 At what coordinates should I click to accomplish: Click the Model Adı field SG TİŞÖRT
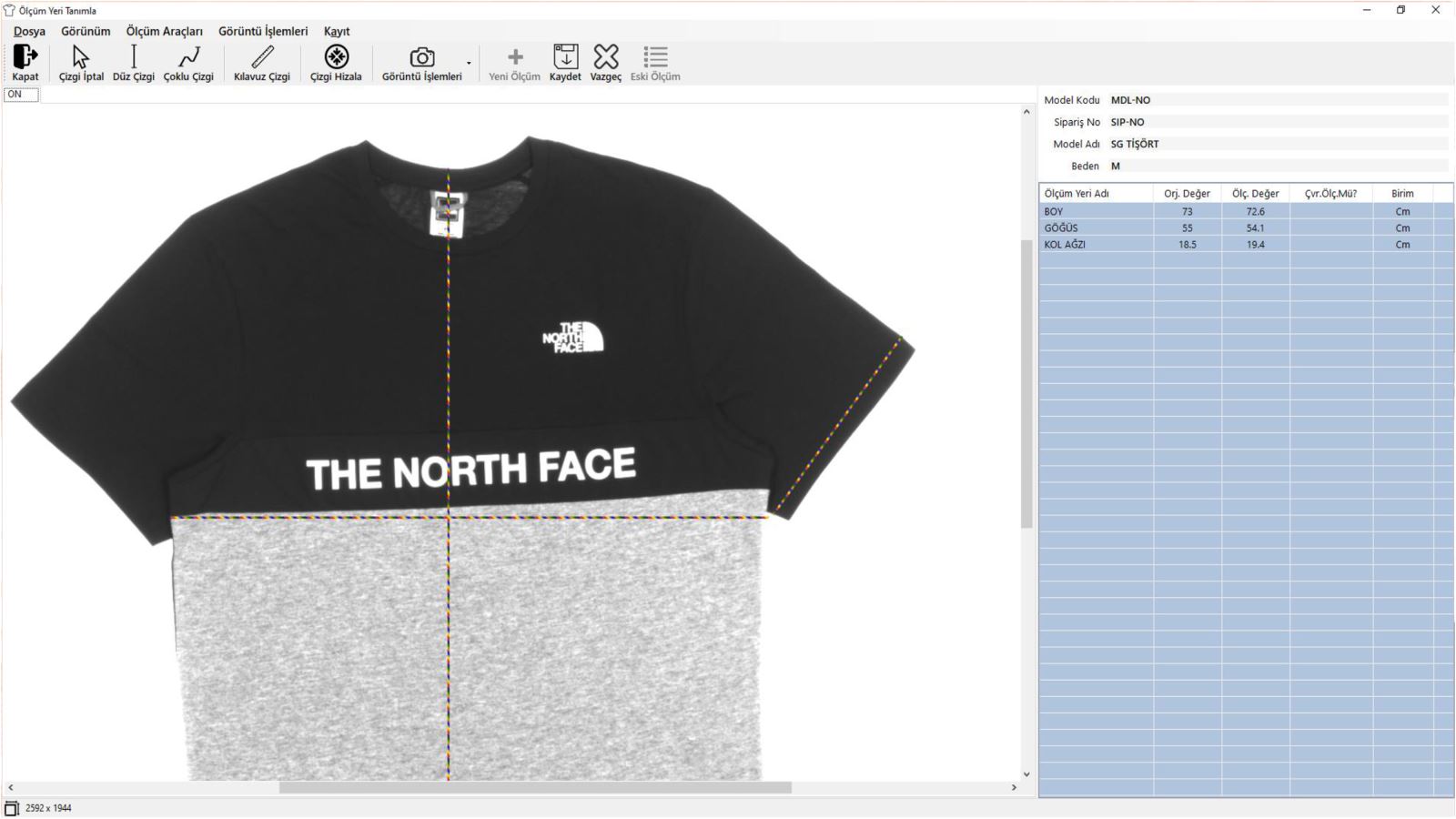click(x=1277, y=144)
